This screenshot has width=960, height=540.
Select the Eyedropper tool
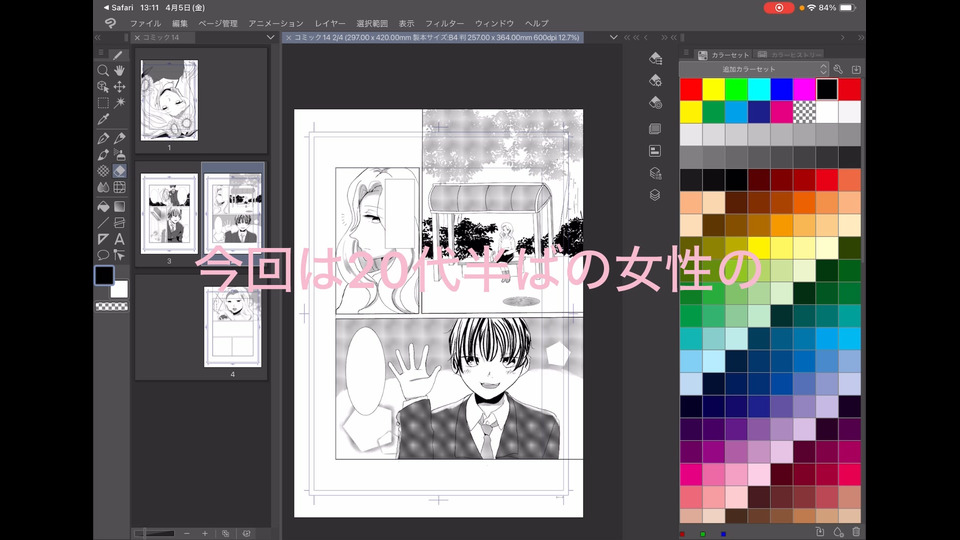click(103, 119)
